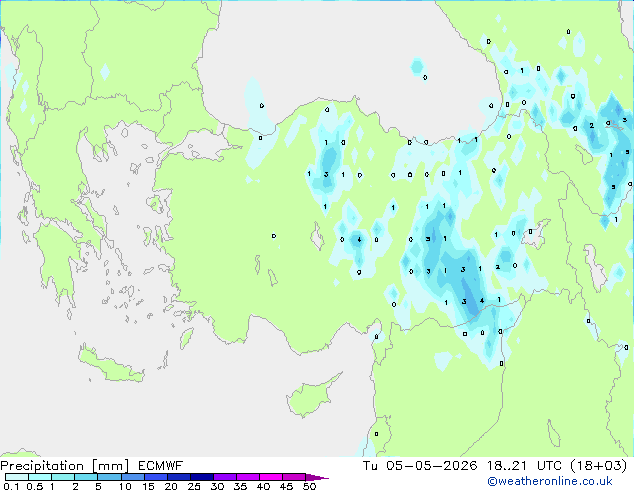Pick the 10–15 mm legend color box
The height and width of the screenshot is (490, 634).
[x=132, y=477]
